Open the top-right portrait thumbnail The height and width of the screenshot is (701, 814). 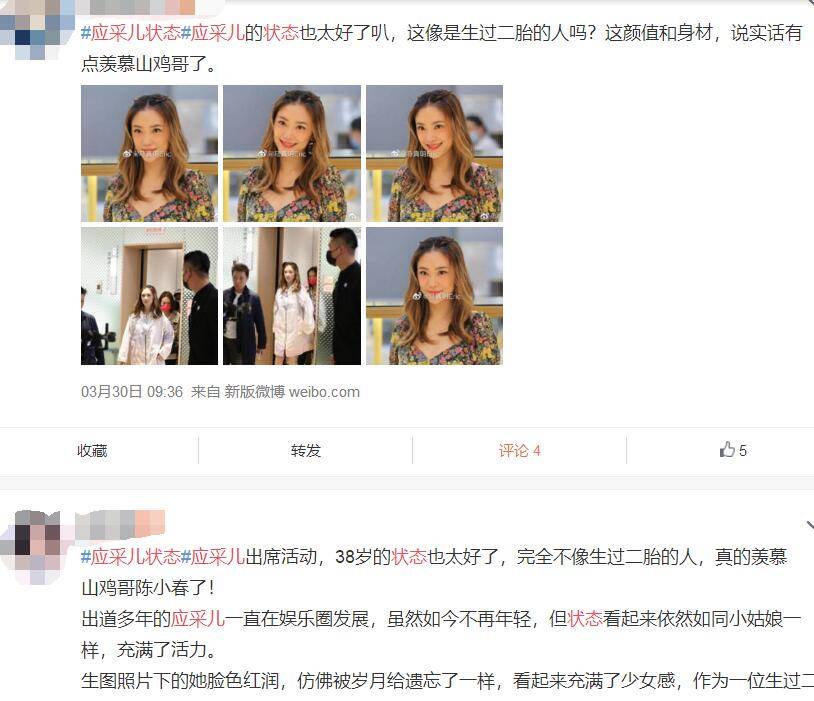435,154
